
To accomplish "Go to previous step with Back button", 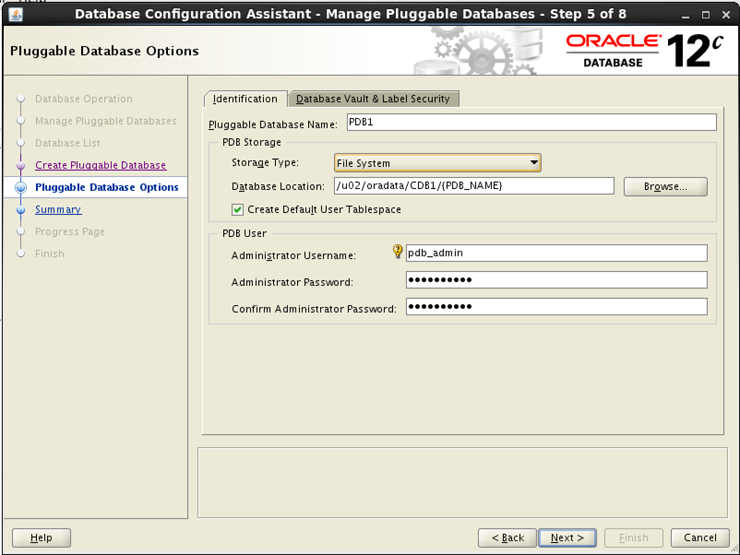I will (507, 538).
